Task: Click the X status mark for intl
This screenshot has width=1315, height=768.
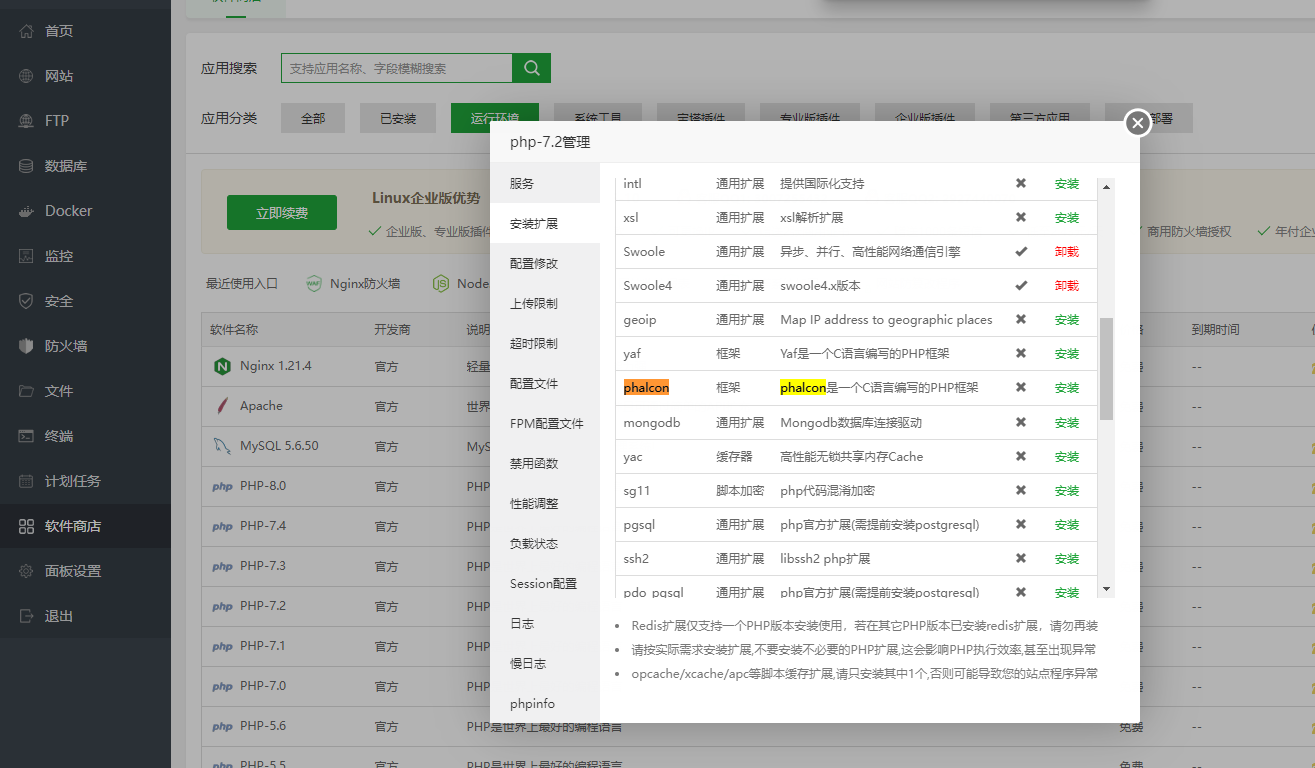Action: pyautogui.click(x=1021, y=183)
